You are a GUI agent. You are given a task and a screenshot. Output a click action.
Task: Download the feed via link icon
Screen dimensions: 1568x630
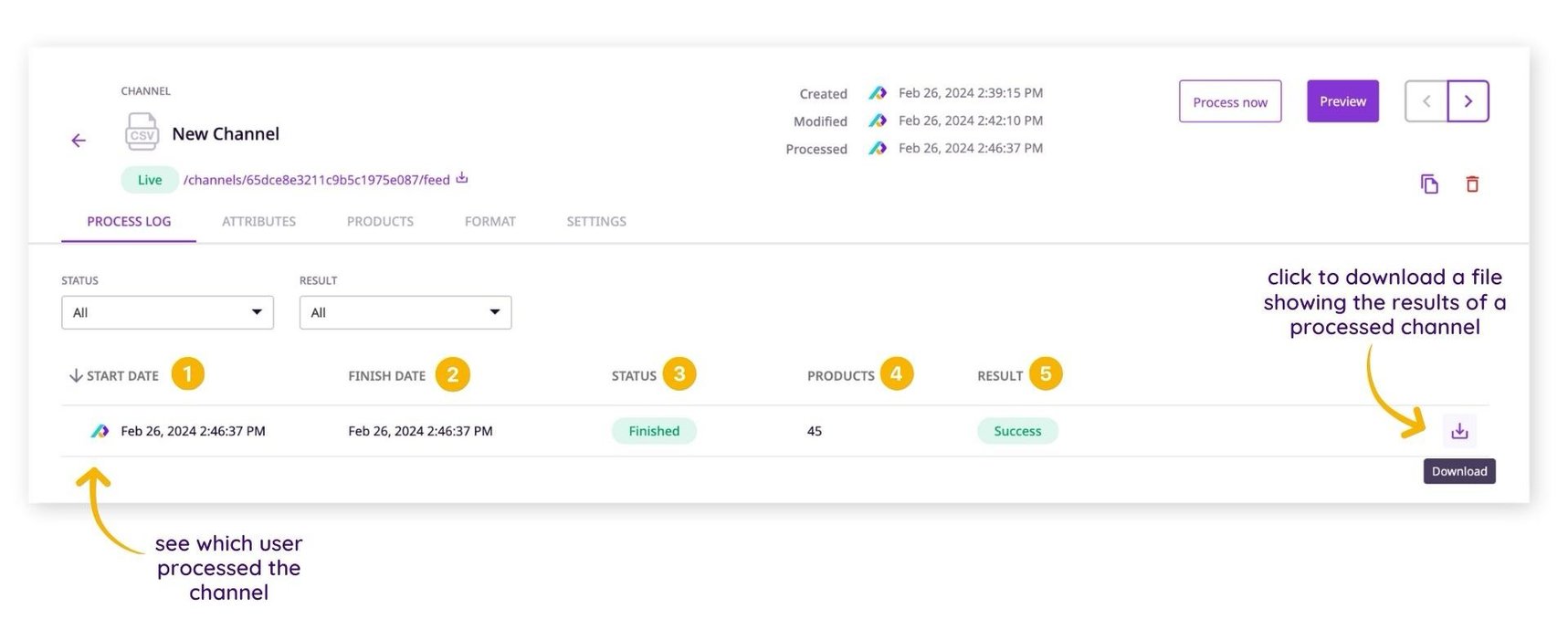point(462,178)
